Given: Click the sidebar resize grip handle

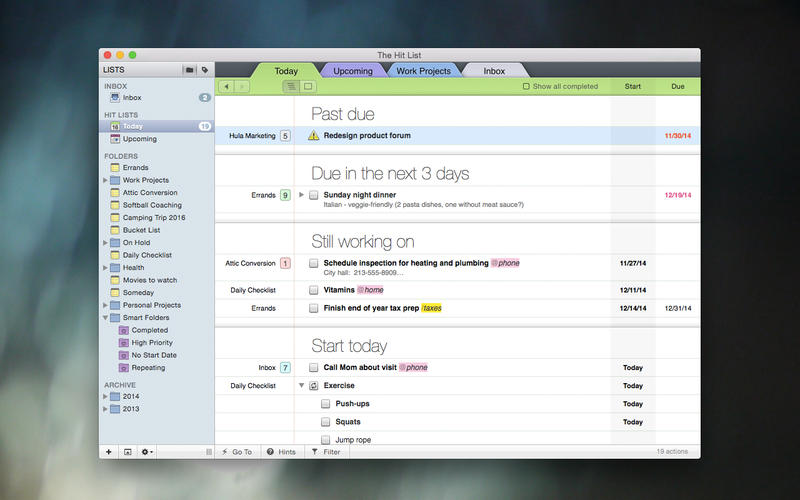Looking at the screenshot, I should click(209, 452).
